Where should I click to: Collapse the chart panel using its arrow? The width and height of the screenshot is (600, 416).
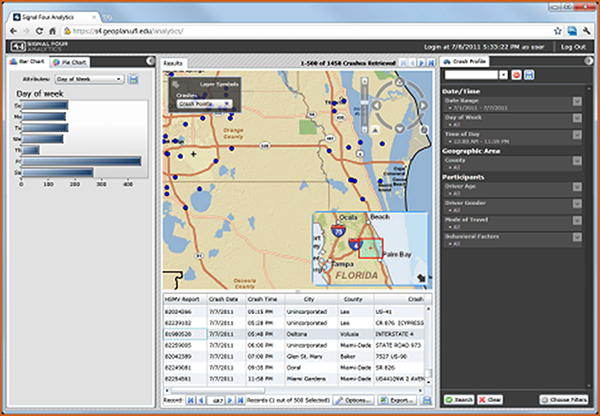(150, 61)
